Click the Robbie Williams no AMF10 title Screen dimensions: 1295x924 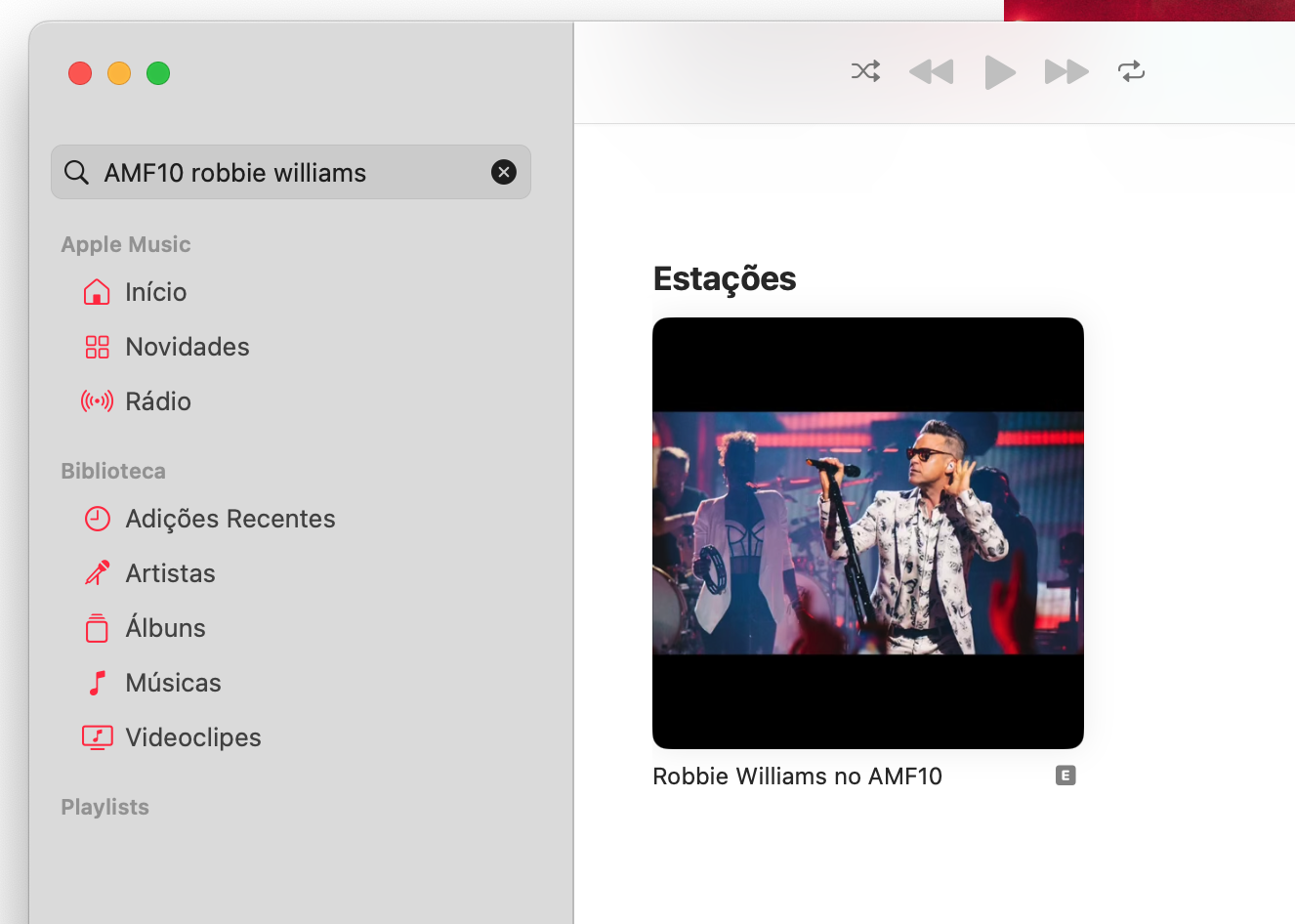click(x=797, y=777)
